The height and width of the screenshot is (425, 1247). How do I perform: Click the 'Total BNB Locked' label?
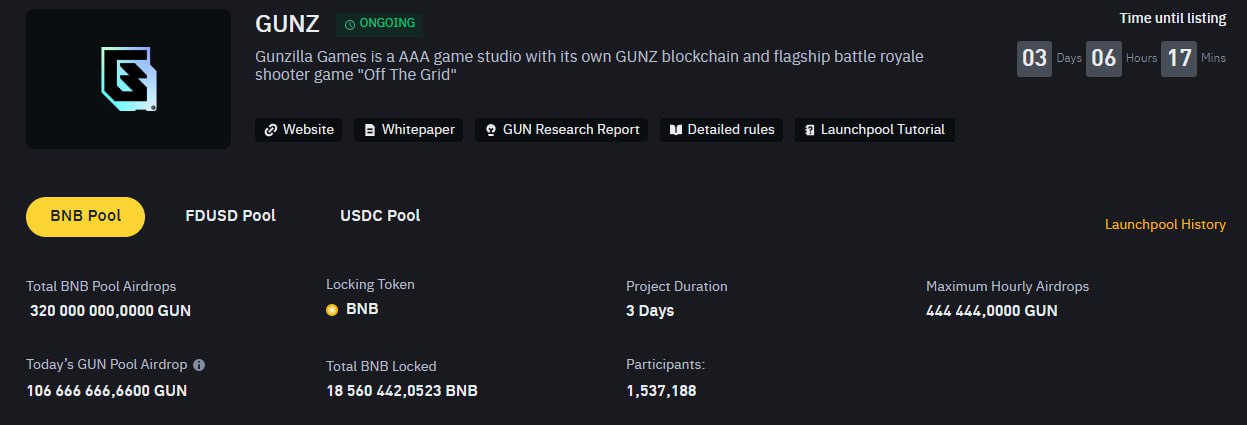click(x=381, y=366)
